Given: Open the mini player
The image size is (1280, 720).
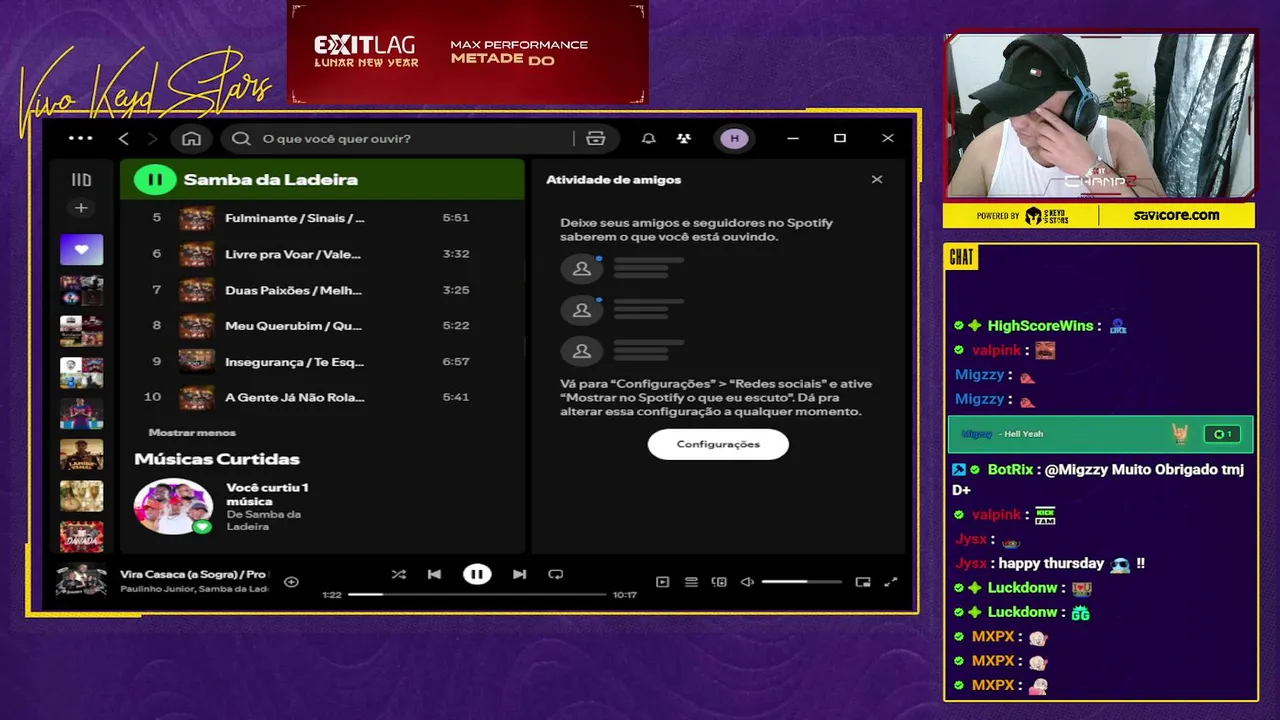Looking at the screenshot, I should tap(863, 582).
